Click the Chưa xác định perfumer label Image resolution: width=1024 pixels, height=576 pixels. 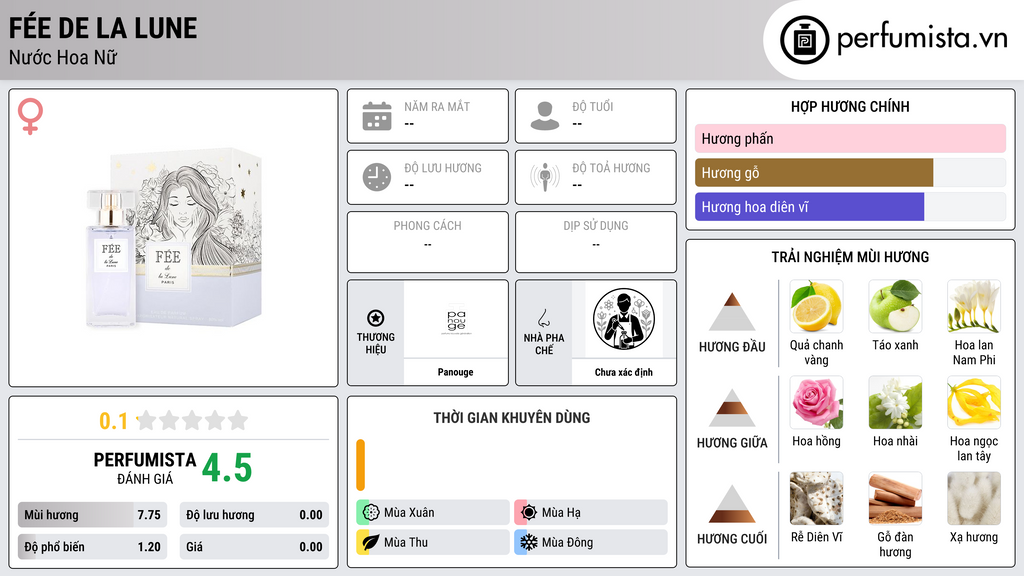624,372
